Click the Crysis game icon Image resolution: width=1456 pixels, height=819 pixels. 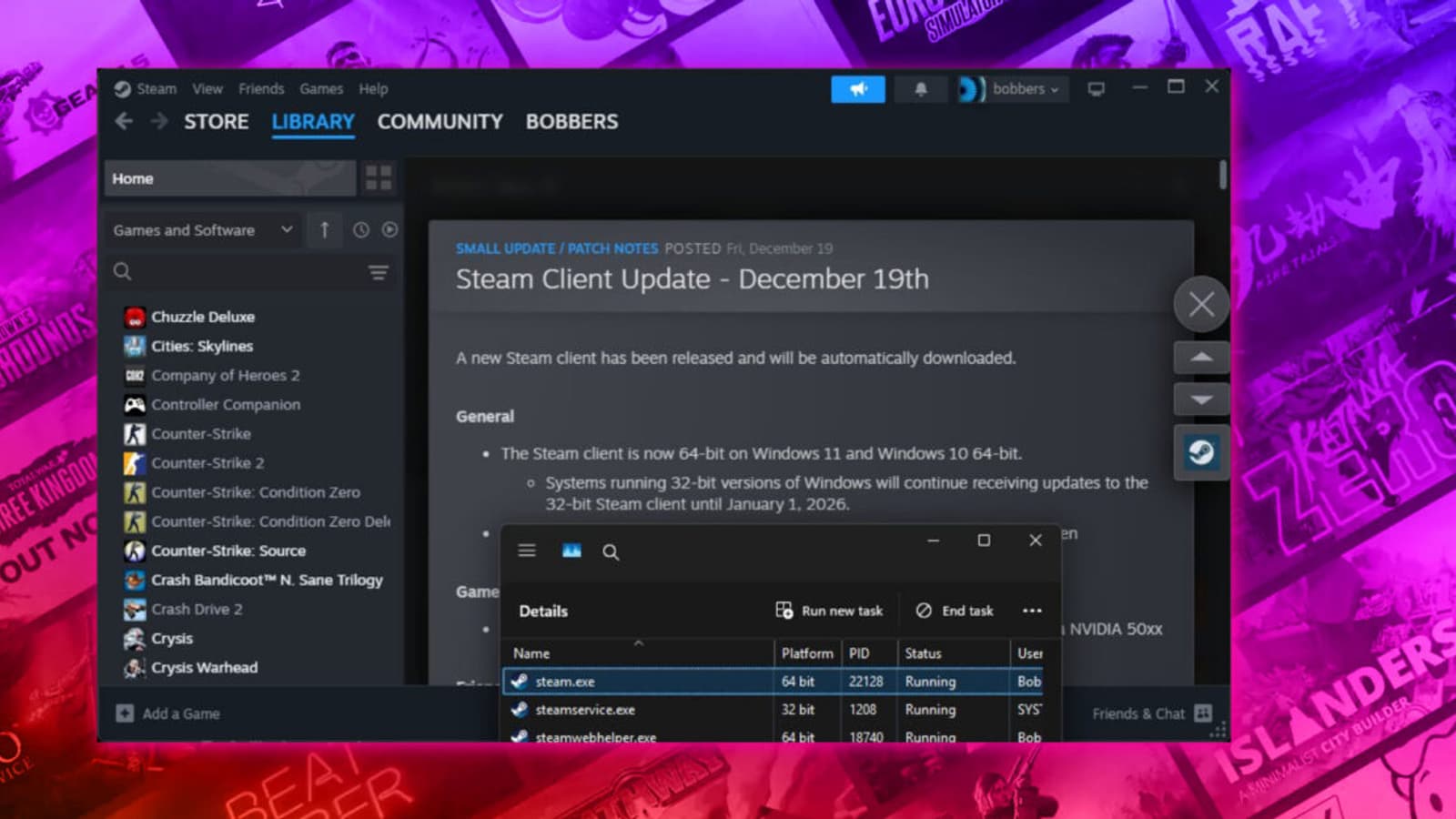click(x=135, y=638)
